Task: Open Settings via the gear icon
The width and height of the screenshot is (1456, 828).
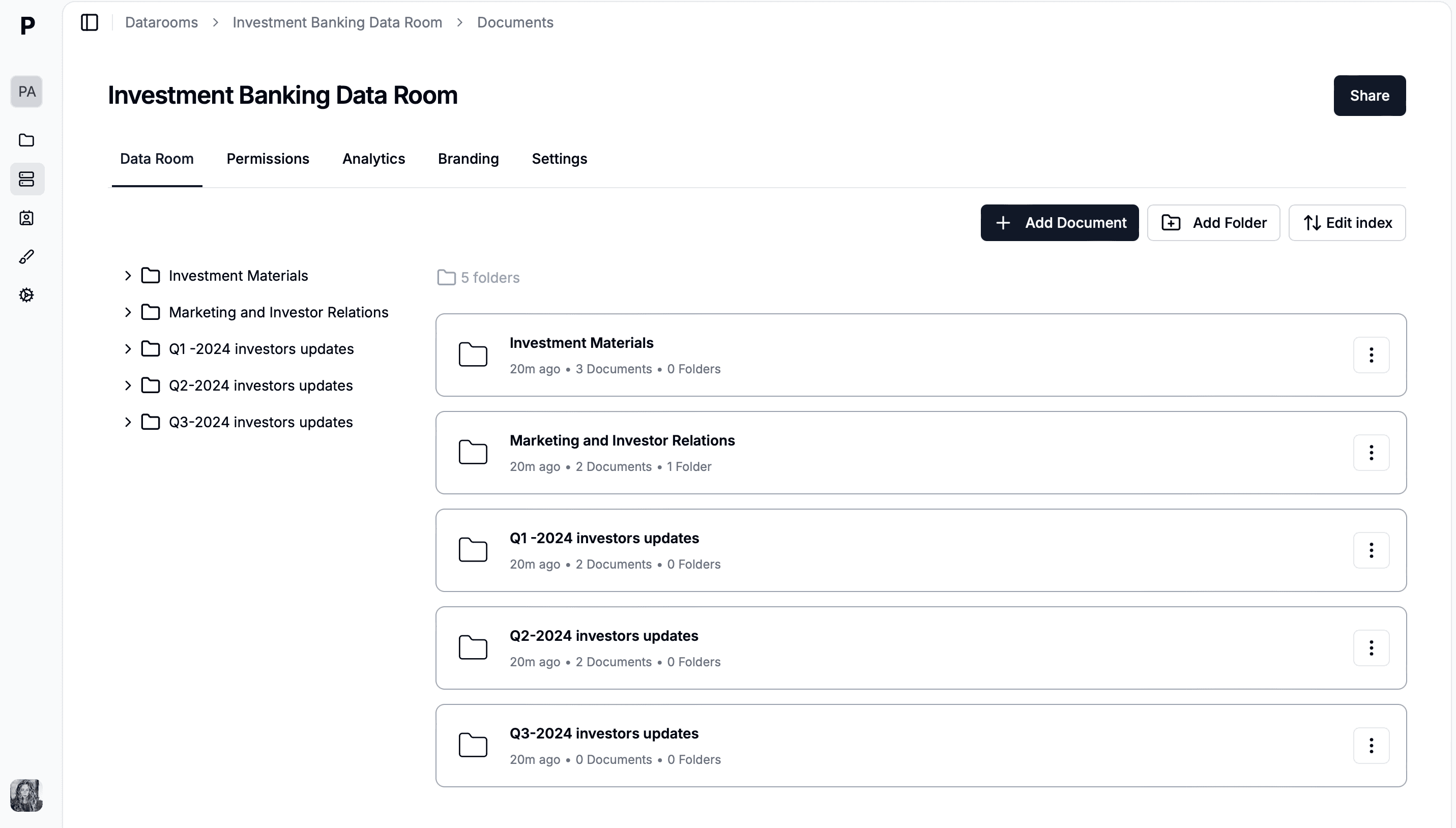Action: pyautogui.click(x=27, y=295)
